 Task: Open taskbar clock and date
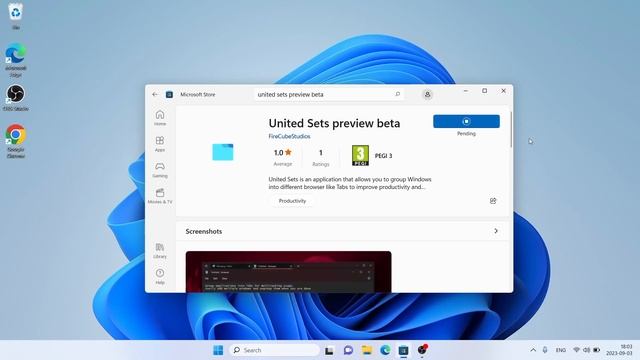click(x=619, y=350)
